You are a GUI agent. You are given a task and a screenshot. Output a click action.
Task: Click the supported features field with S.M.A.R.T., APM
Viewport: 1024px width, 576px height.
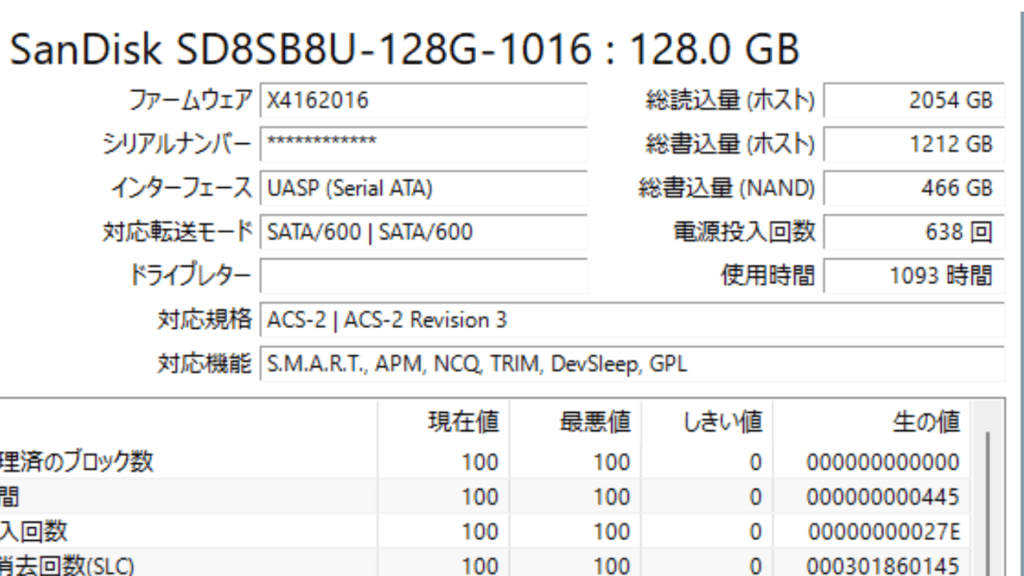click(x=630, y=364)
